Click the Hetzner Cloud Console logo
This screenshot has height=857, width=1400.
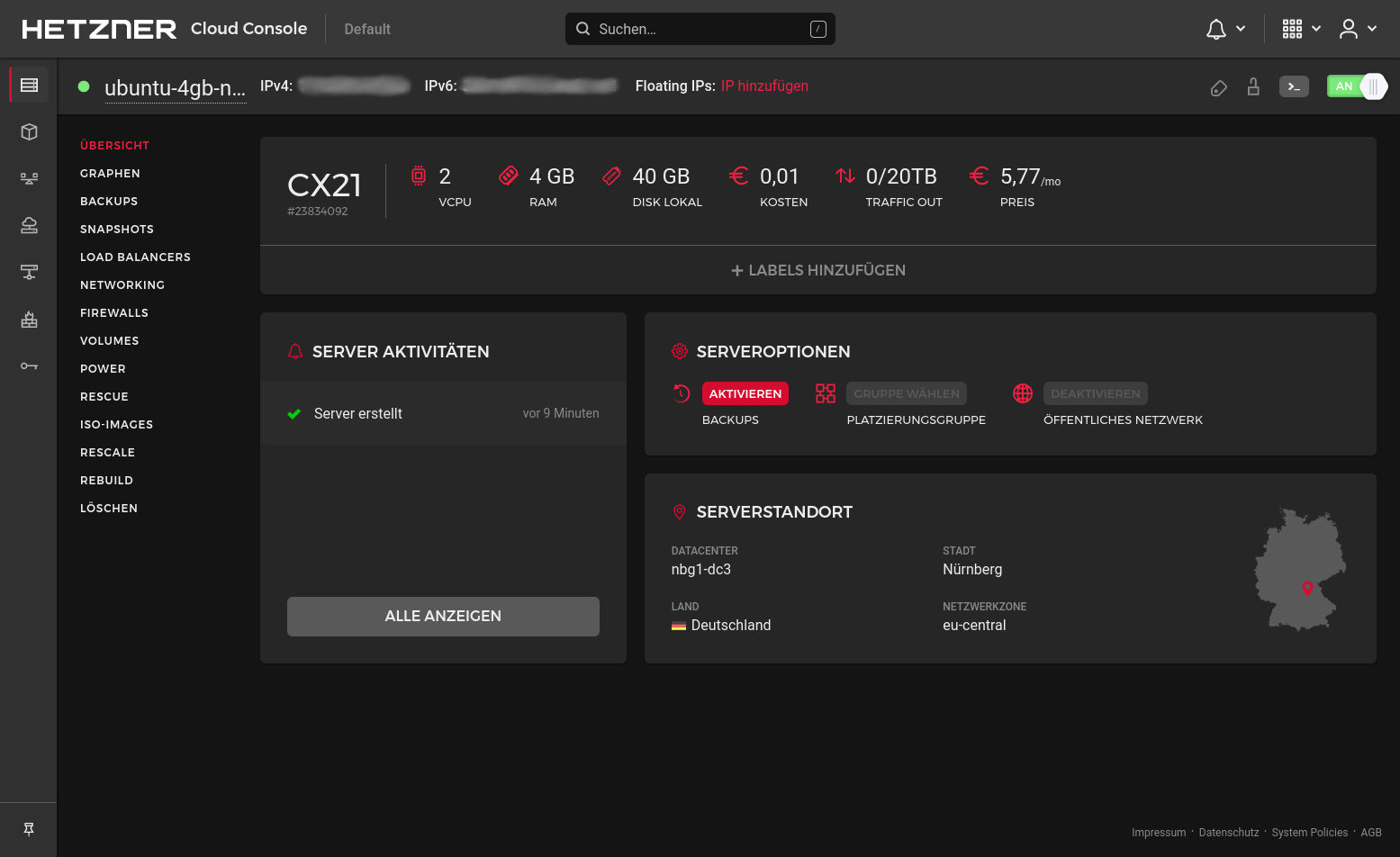[x=165, y=29]
